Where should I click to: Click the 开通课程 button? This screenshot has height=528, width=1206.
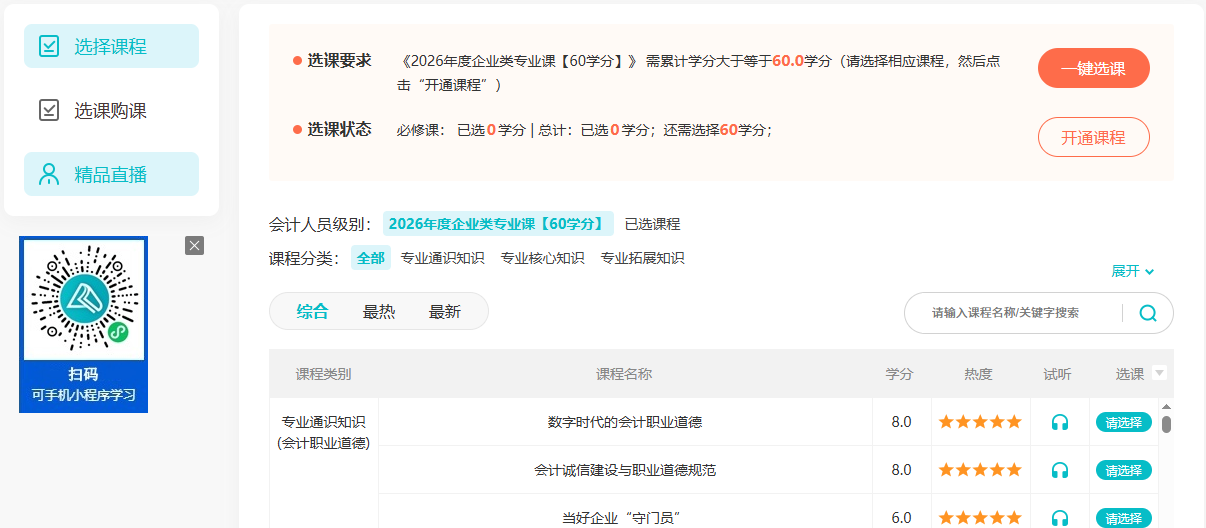(1094, 138)
